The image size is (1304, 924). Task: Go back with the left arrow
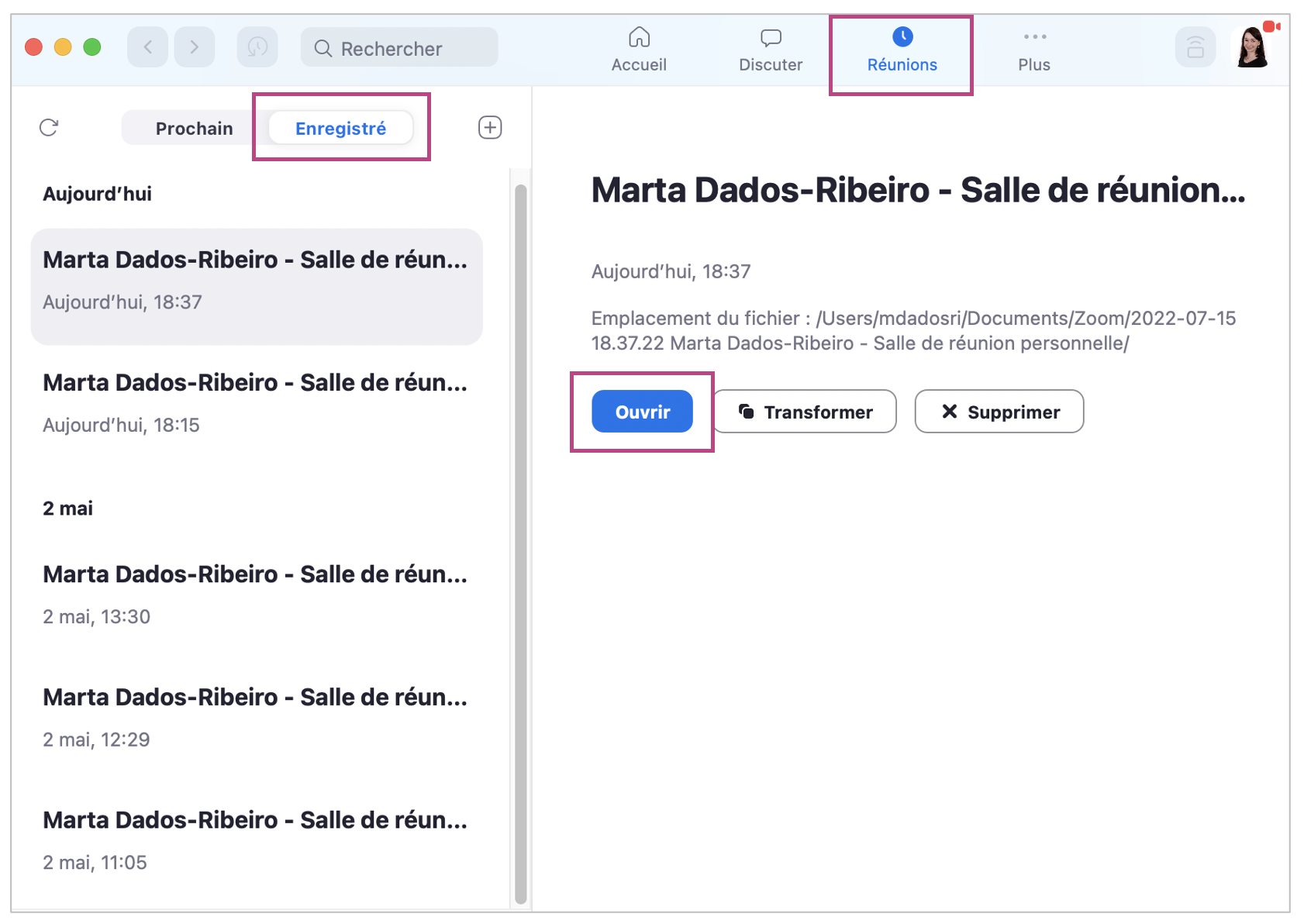pyautogui.click(x=147, y=48)
